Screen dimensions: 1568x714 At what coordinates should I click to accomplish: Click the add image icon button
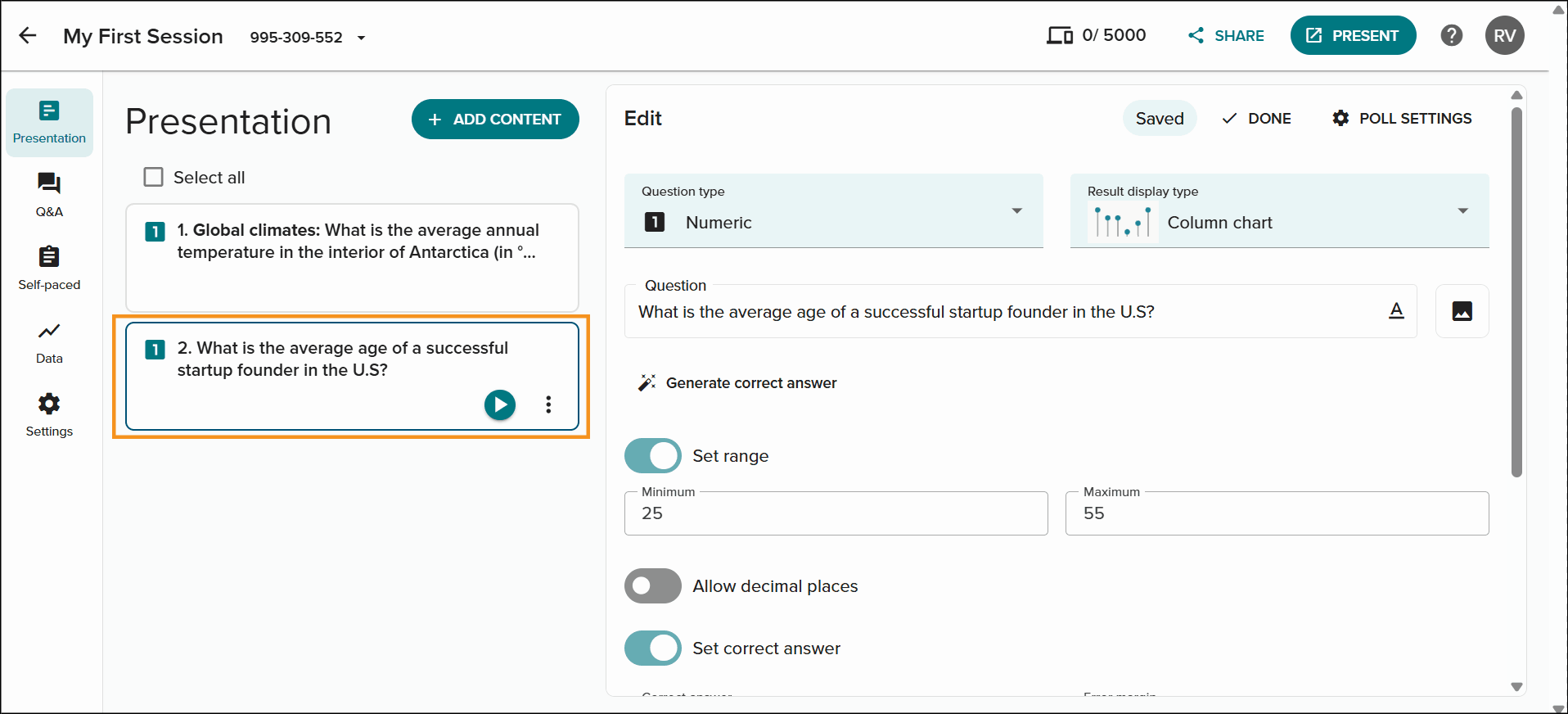tap(1462, 311)
